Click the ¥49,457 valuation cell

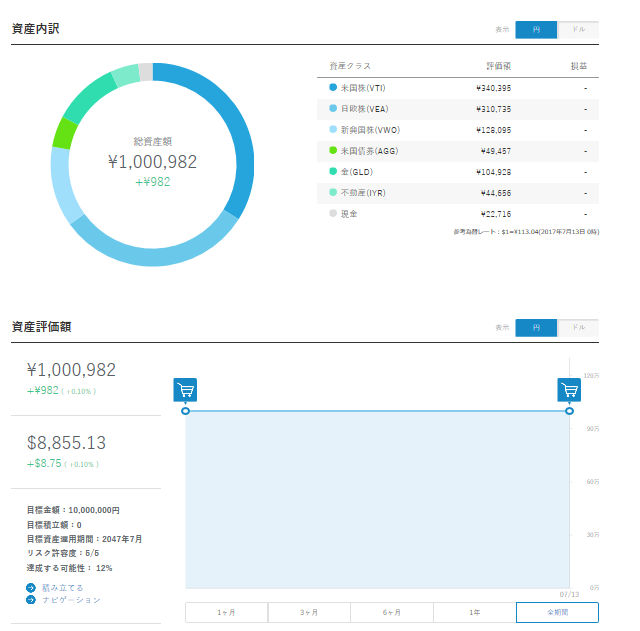point(496,151)
